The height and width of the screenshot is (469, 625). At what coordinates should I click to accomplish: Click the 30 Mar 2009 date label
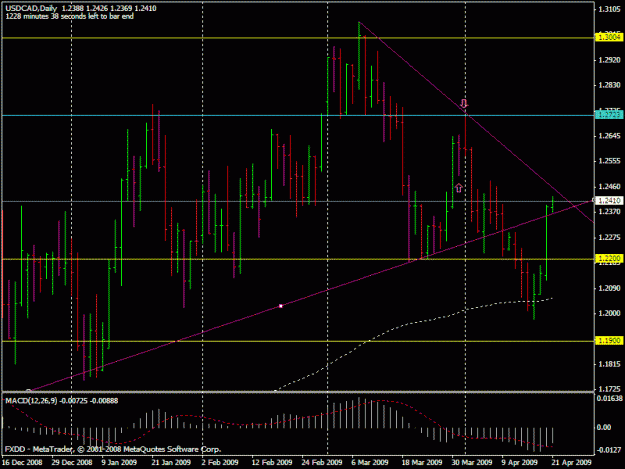pyautogui.click(x=472, y=462)
